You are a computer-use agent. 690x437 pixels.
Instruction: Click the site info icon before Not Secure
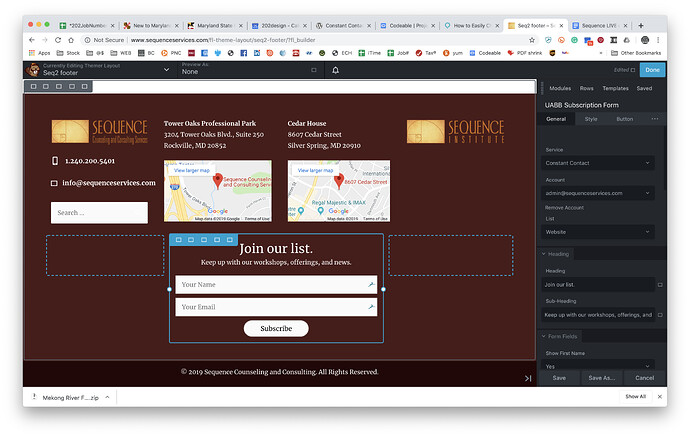point(87,40)
